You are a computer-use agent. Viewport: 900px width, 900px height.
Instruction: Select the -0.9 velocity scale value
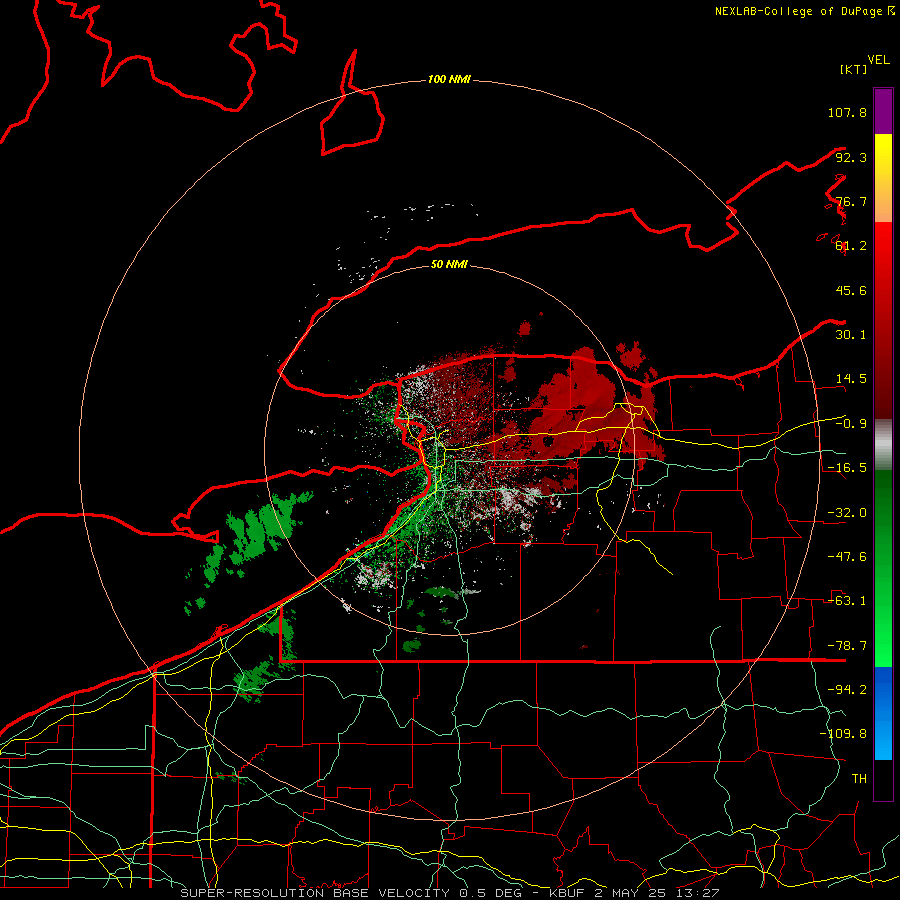[851, 424]
